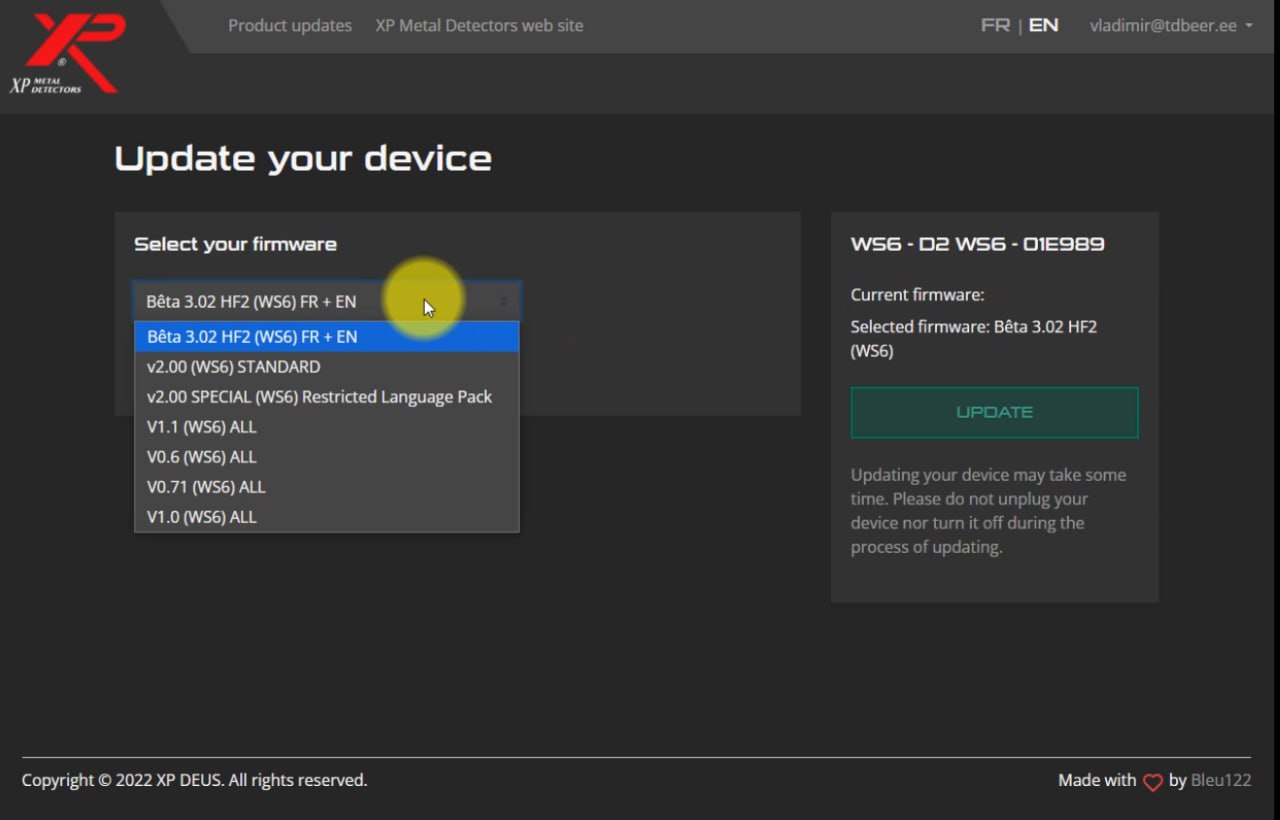
Task: Switch language to FR
Action: (x=995, y=25)
